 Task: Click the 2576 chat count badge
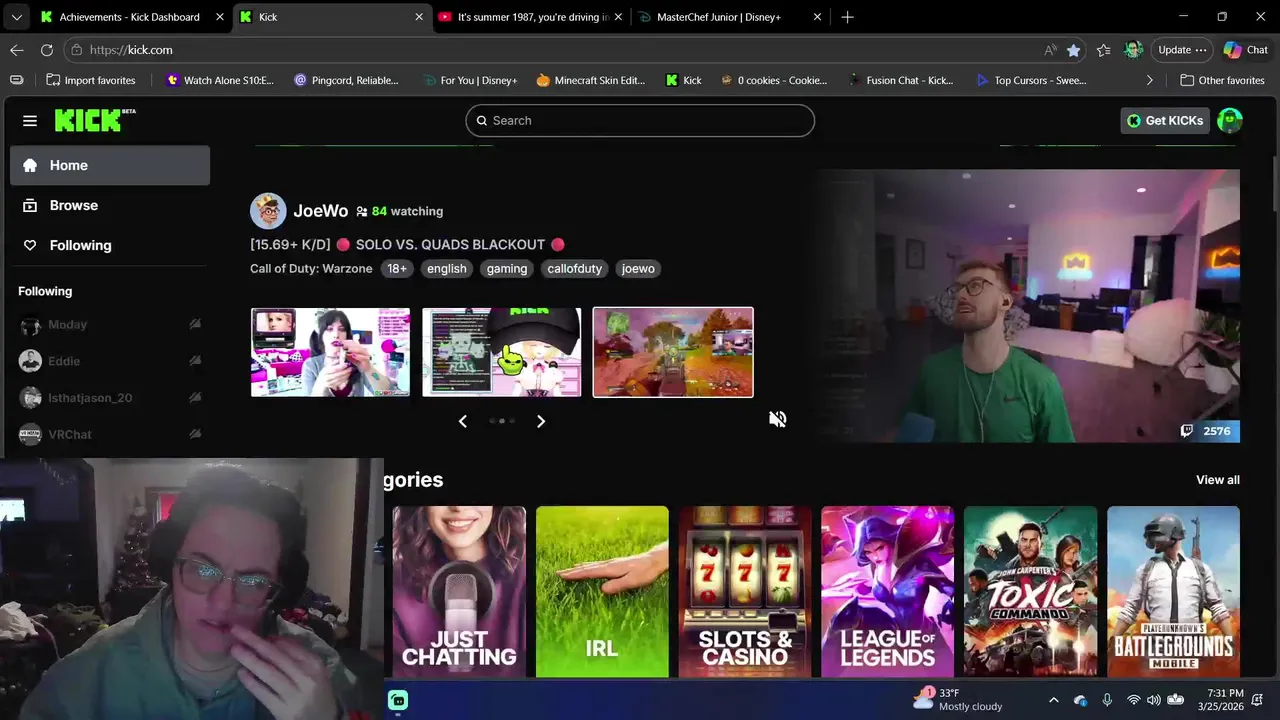(1209, 431)
